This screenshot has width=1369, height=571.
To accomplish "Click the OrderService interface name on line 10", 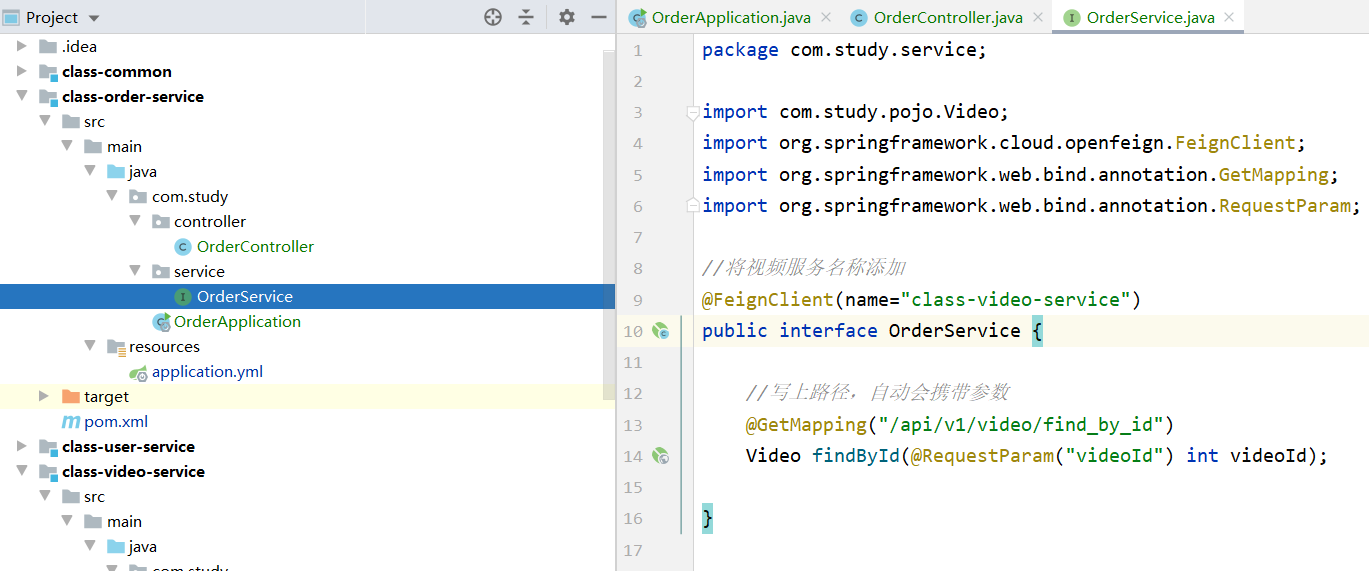I will 954,330.
